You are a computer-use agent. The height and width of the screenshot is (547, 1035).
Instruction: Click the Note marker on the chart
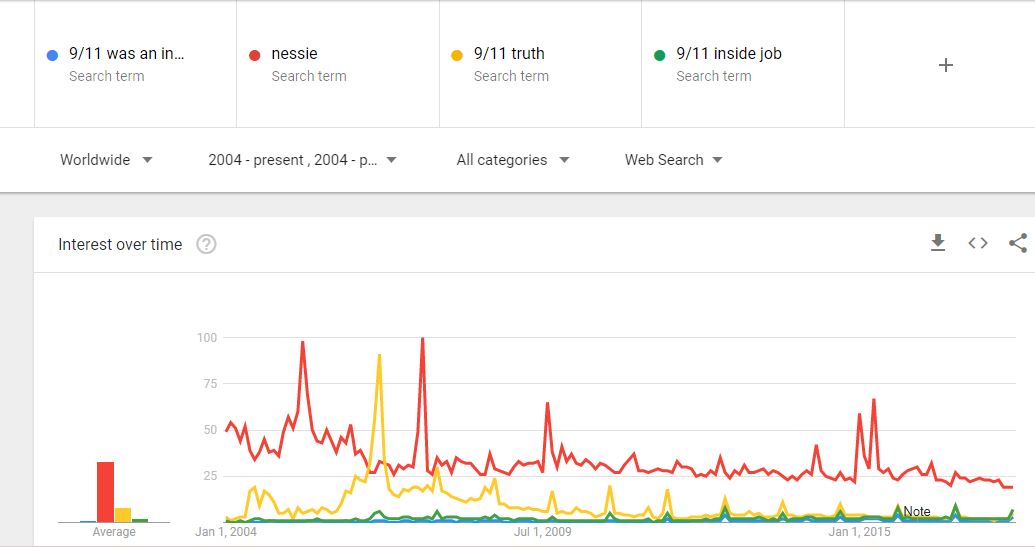(x=916, y=511)
